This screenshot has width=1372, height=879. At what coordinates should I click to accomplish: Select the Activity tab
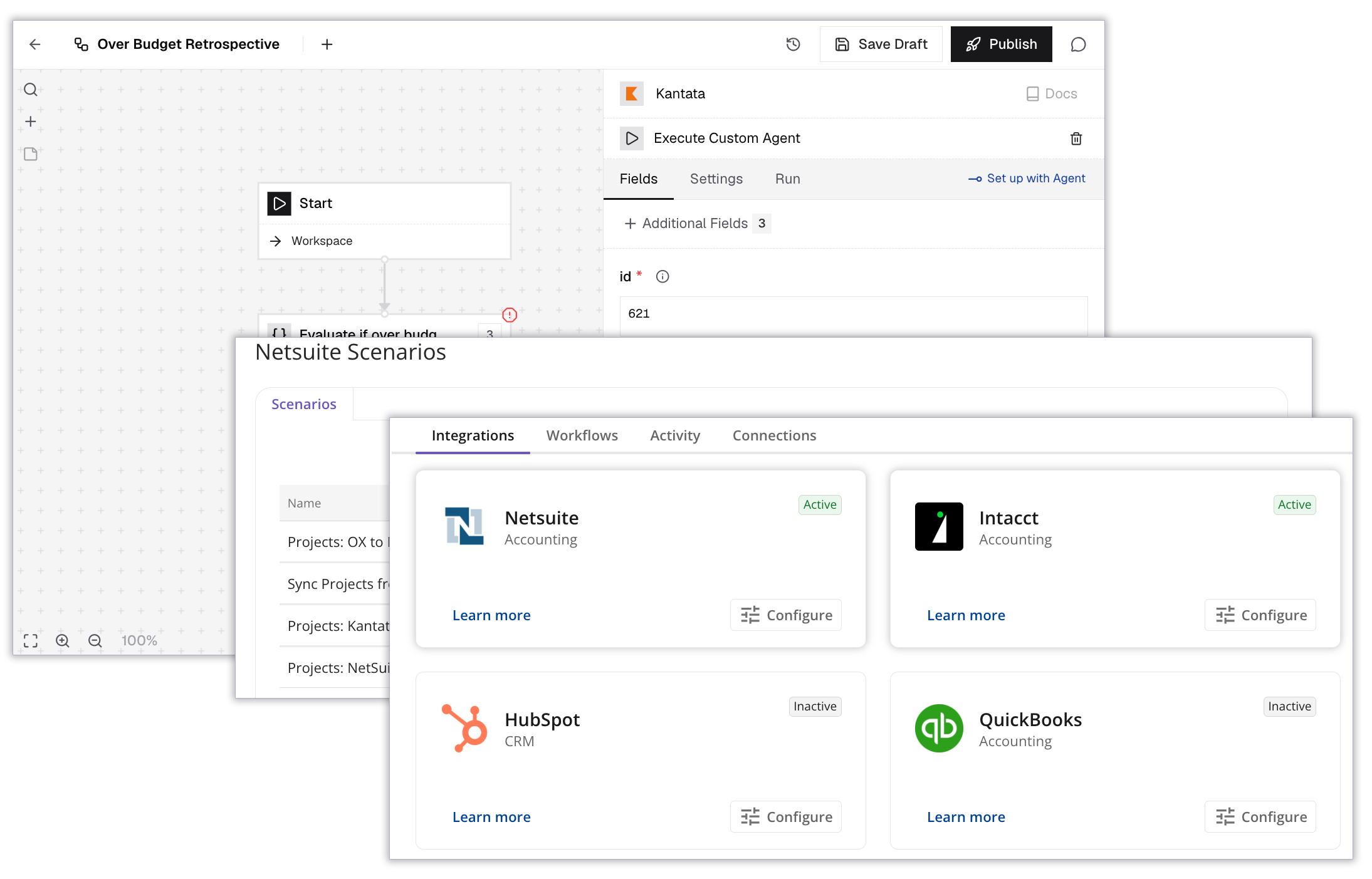click(675, 435)
